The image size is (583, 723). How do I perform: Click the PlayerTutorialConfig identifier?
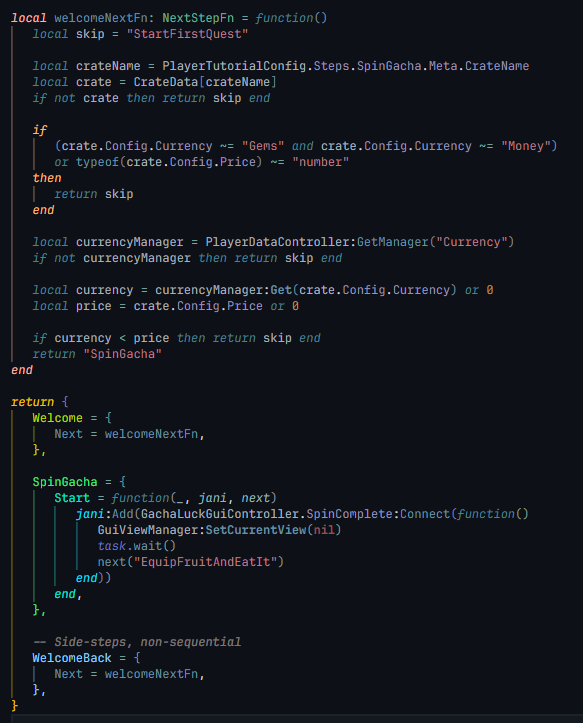(234, 66)
